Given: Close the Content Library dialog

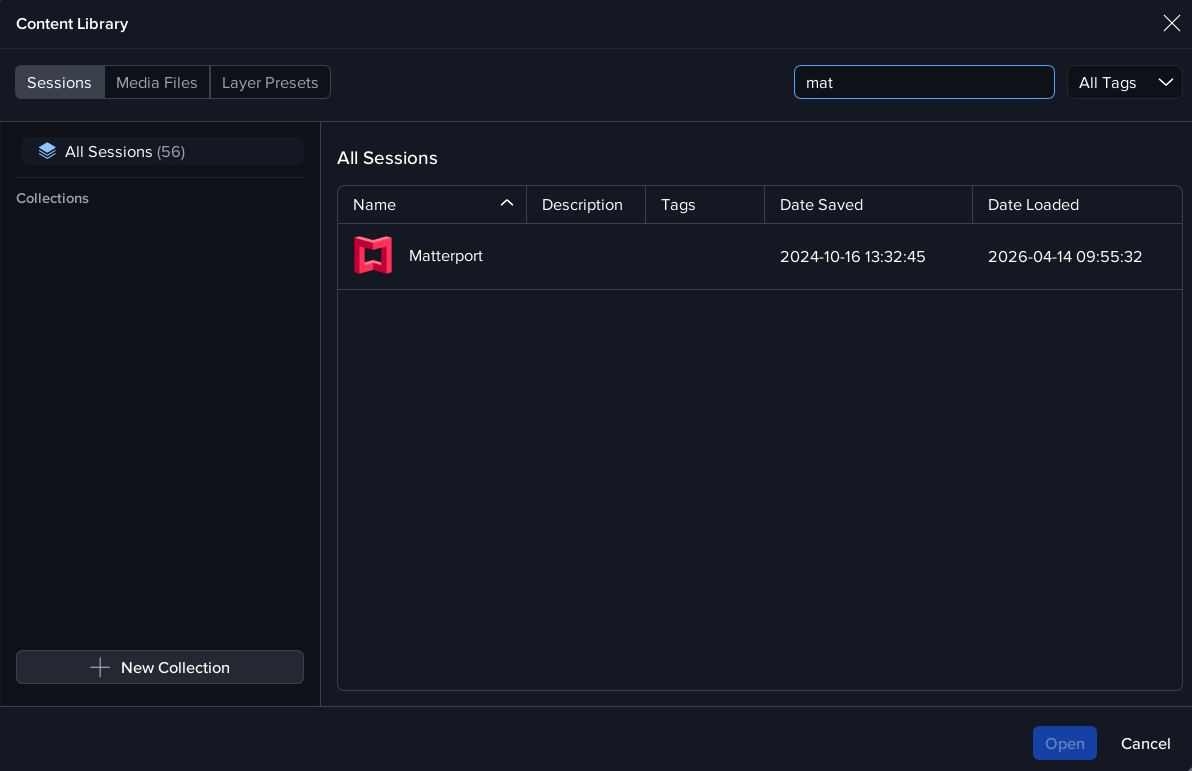Looking at the screenshot, I should pos(1171,23).
